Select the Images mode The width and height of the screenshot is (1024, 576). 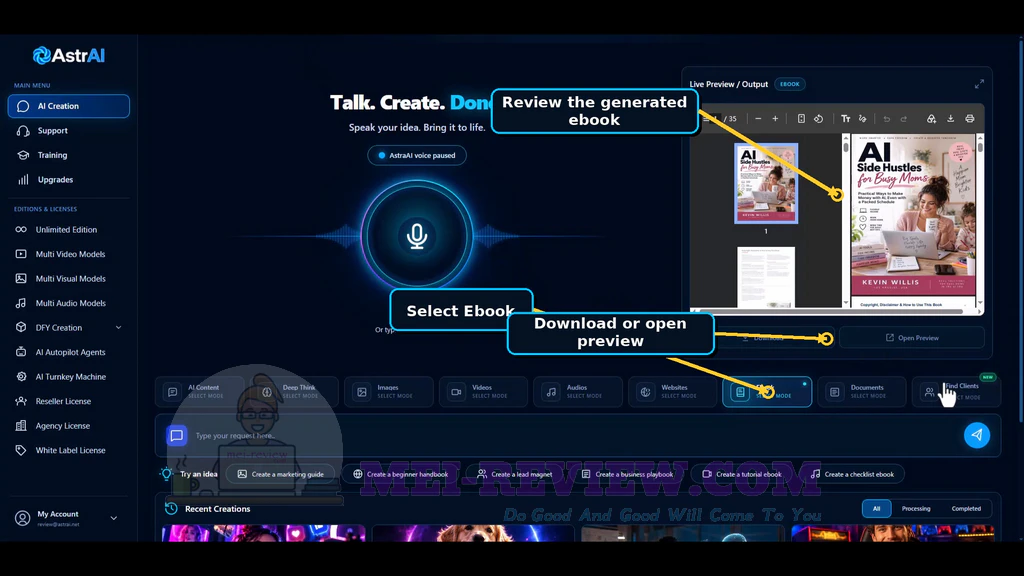coord(389,392)
